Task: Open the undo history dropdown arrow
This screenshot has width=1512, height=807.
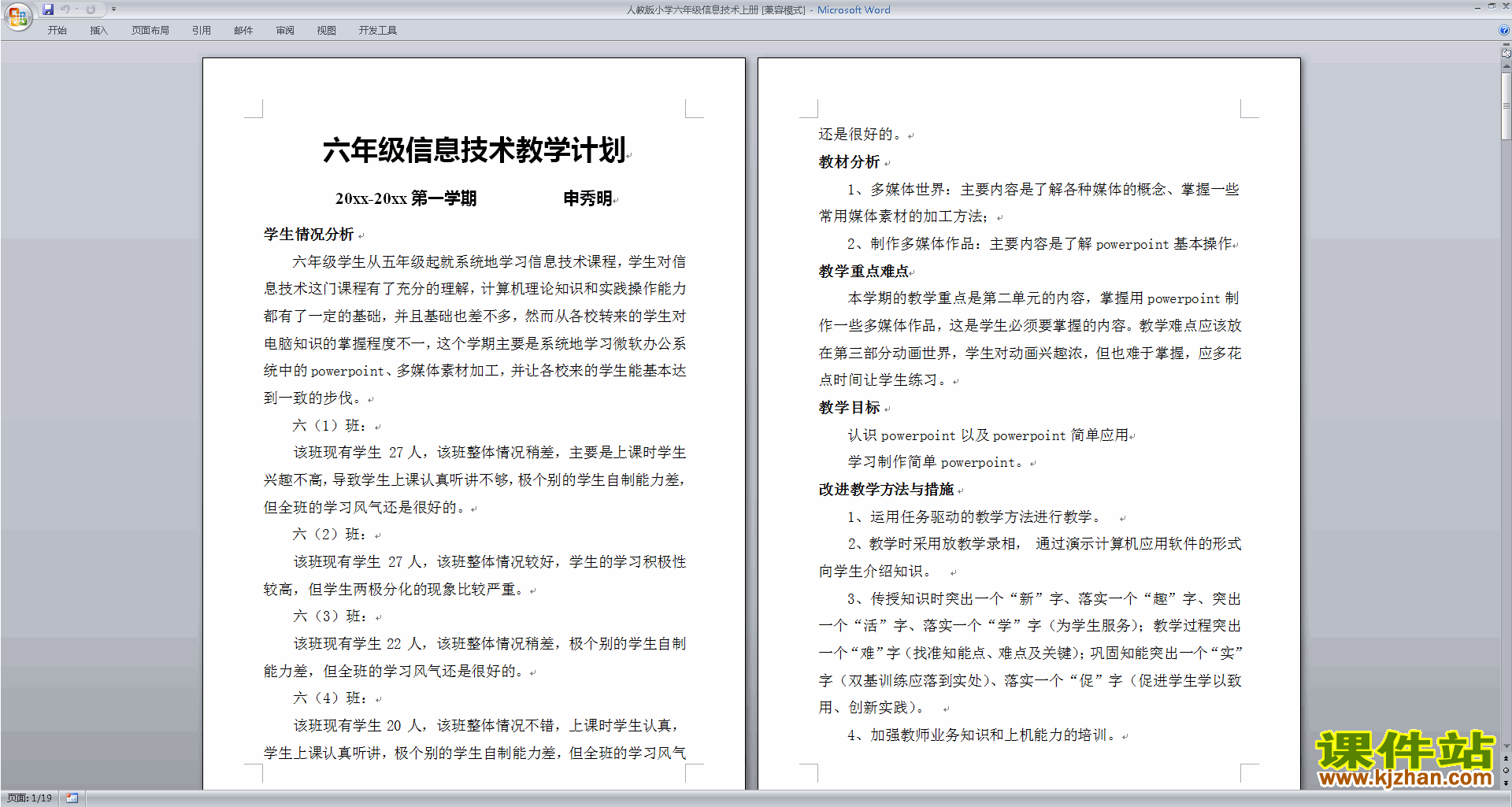Action: pos(76,9)
